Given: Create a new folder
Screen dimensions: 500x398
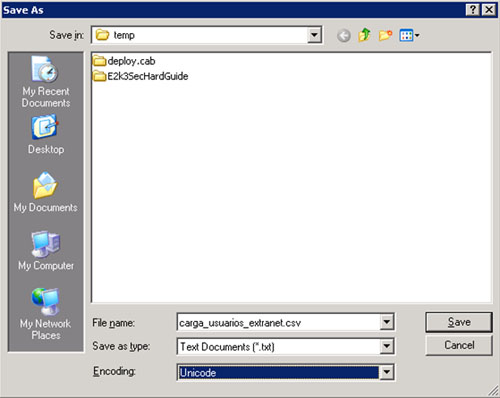Looking at the screenshot, I should click(x=385, y=35).
